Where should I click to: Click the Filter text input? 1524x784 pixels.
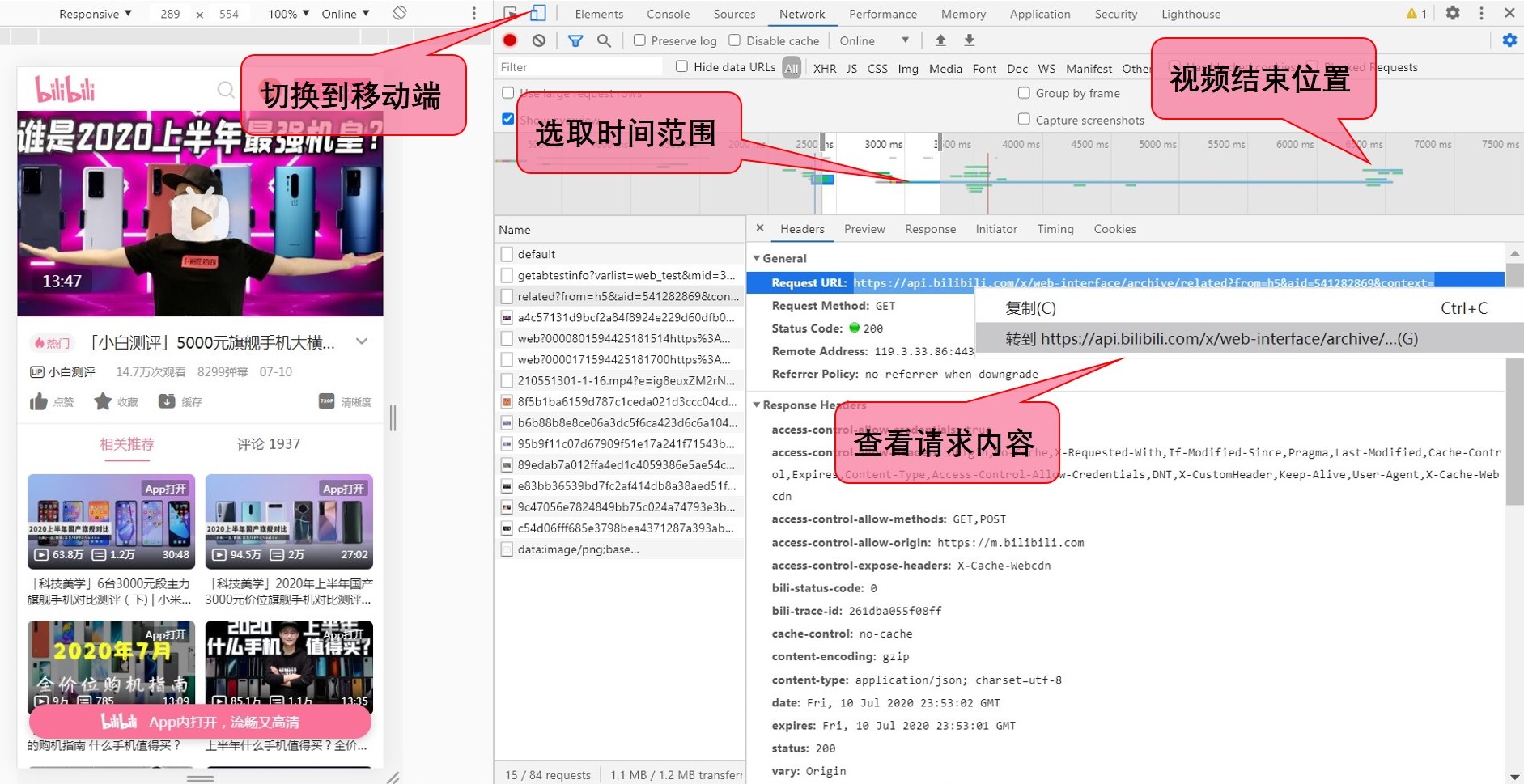click(x=579, y=67)
